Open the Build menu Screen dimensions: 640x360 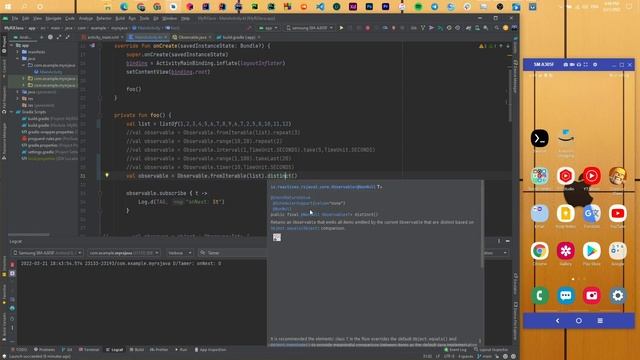[x=120, y=18]
